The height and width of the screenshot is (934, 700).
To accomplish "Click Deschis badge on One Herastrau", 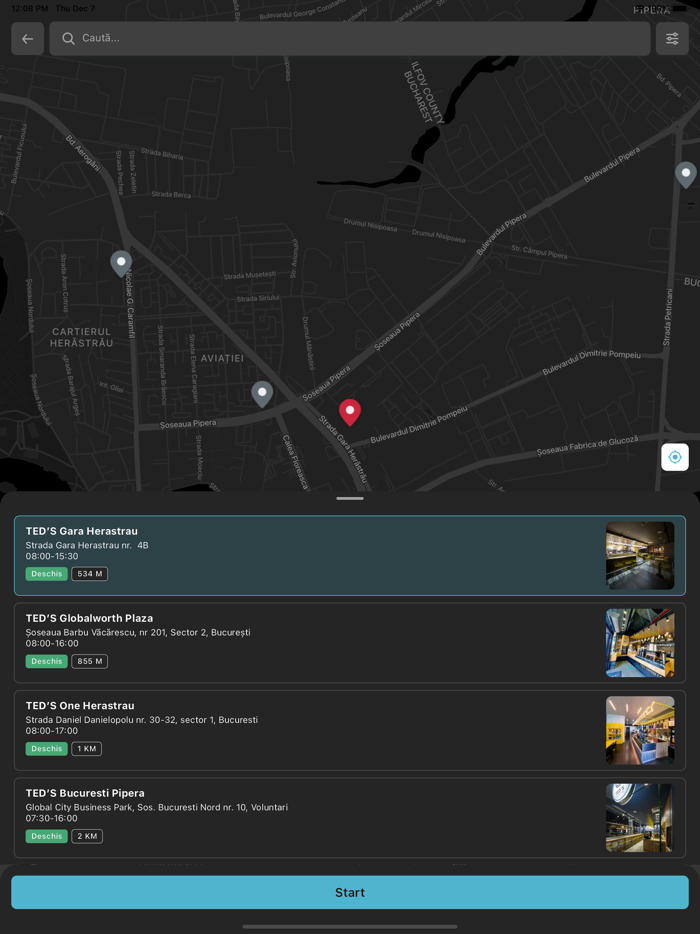I will click(x=46, y=749).
